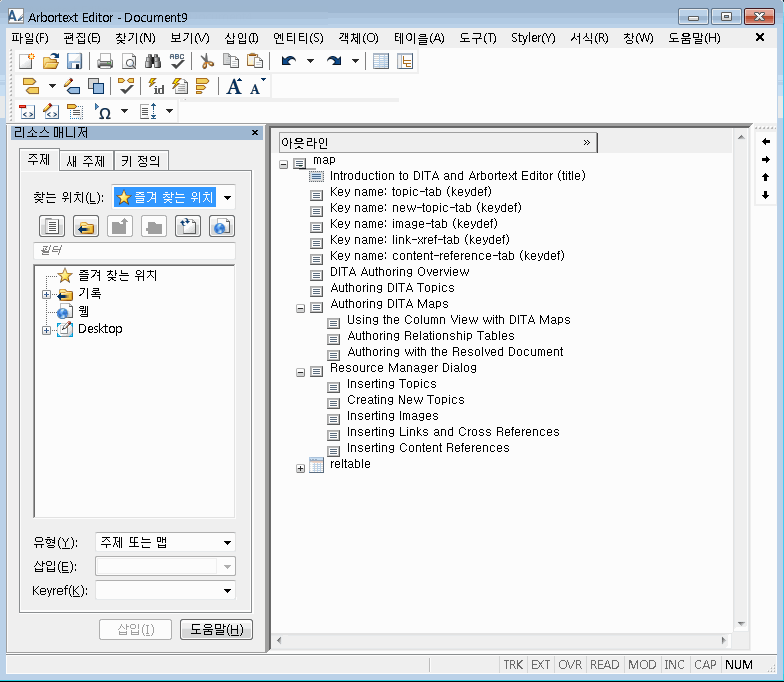Click the Insert markup tag icon

31,86
